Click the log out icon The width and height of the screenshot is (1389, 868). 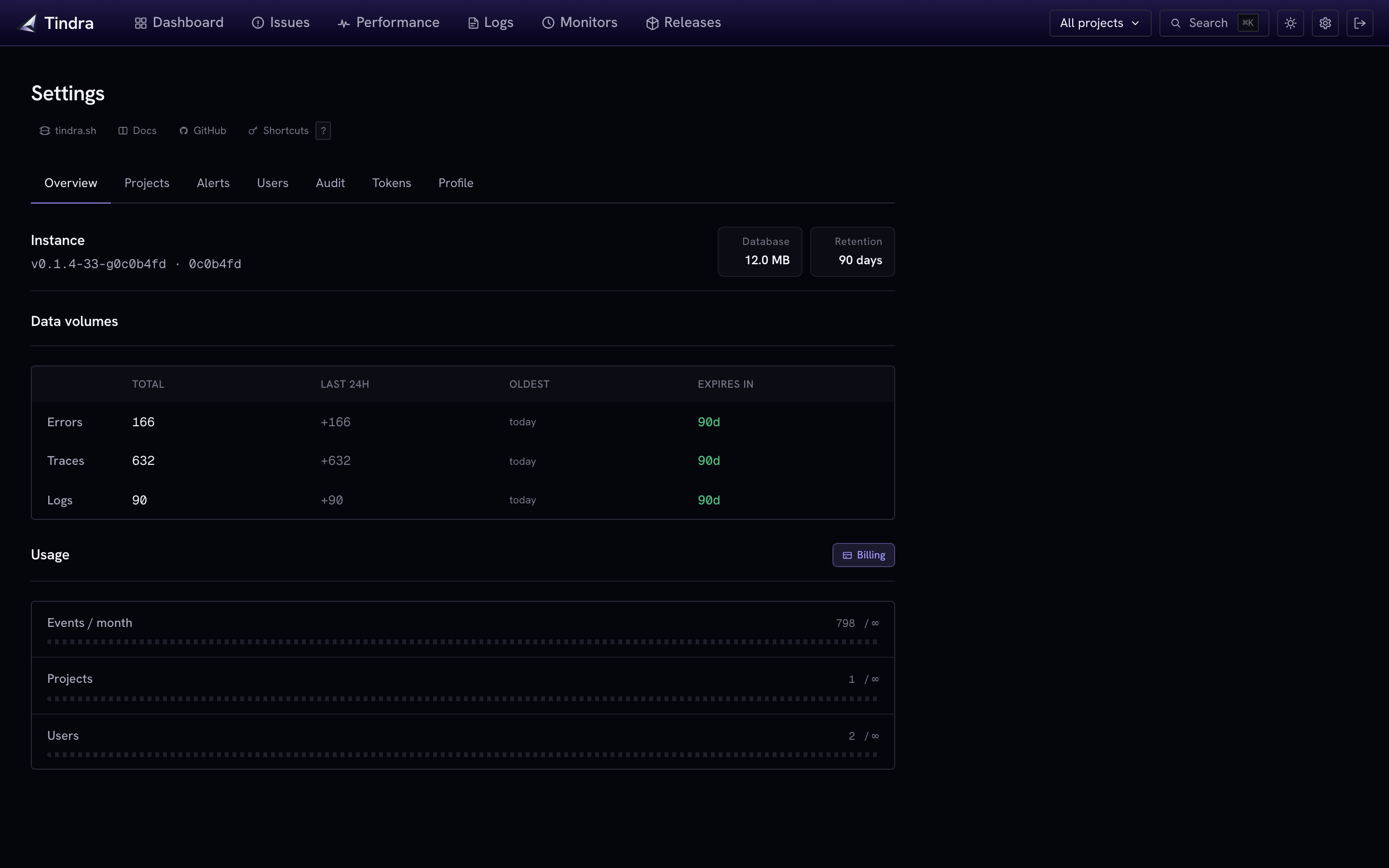click(1360, 23)
